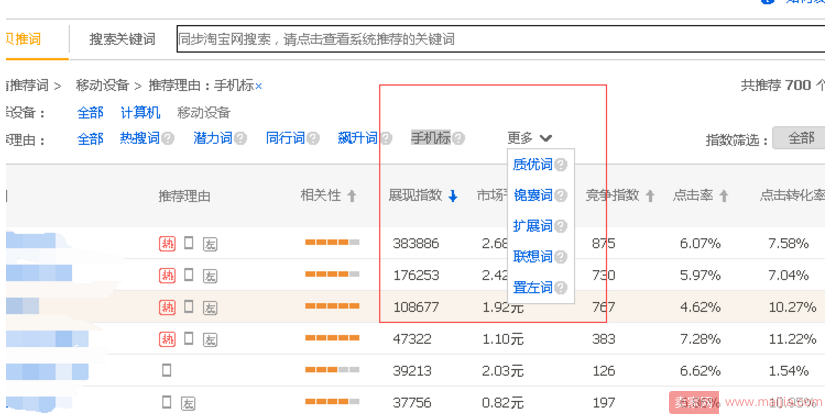Click the phone icon in the 37756 row
The height and width of the screenshot is (414, 829).
click(x=167, y=402)
